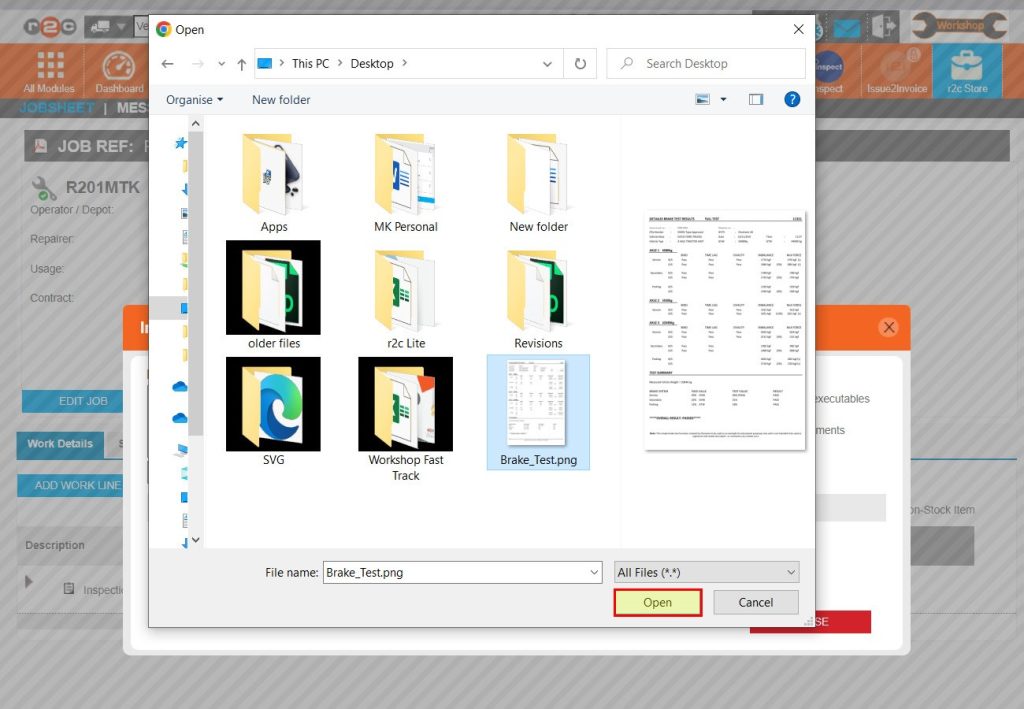Click the New folder button
The image size is (1024, 709).
(x=282, y=99)
